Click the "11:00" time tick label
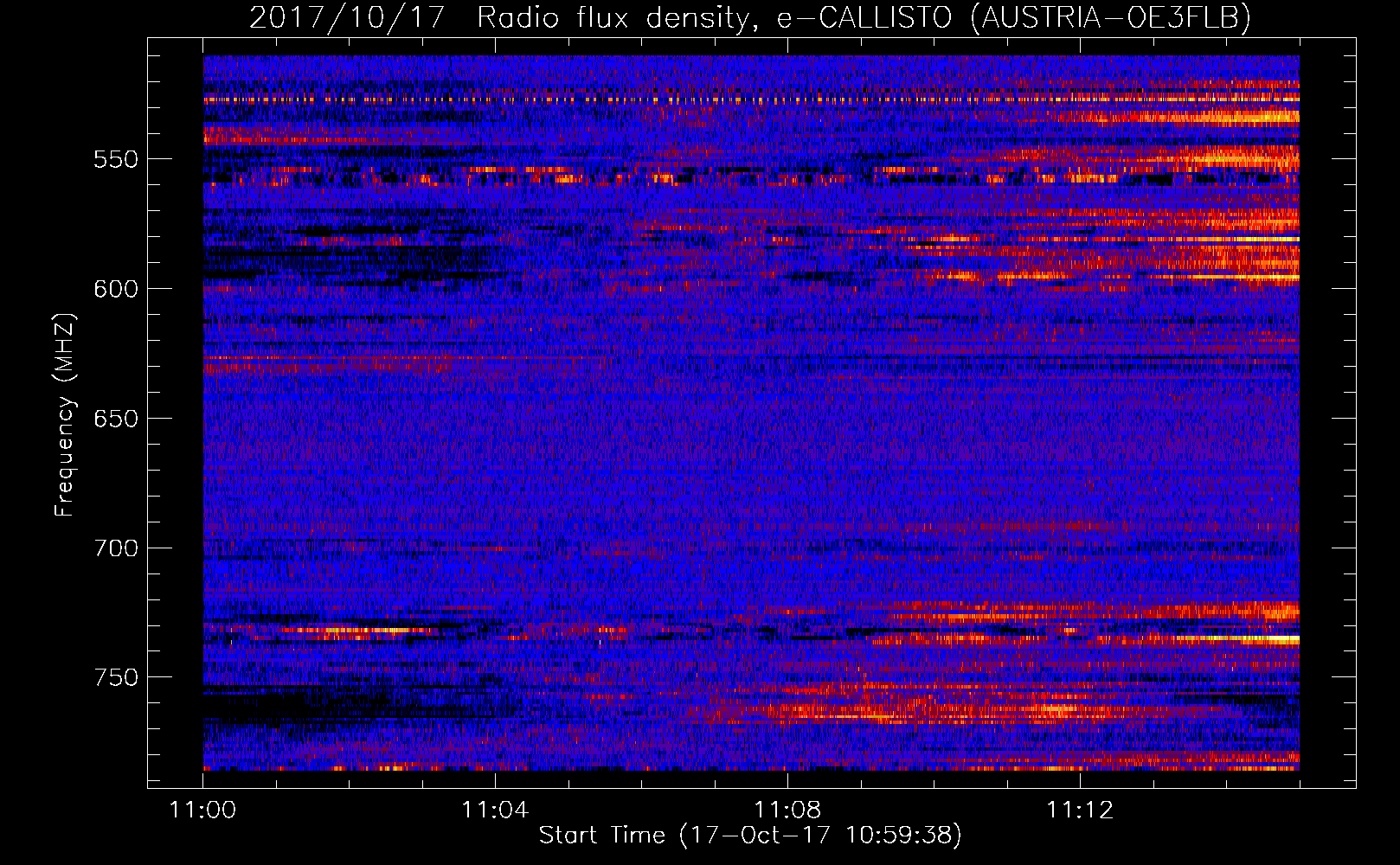The width and height of the screenshot is (1400, 865). click(x=203, y=810)
